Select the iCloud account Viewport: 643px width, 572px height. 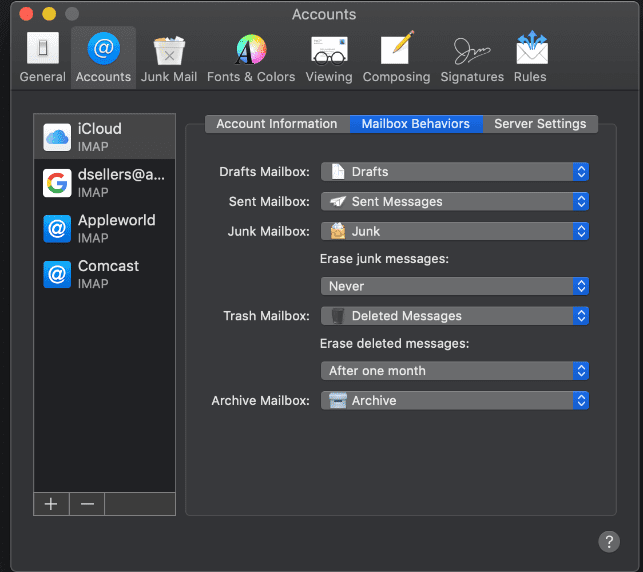pos(104,136)
